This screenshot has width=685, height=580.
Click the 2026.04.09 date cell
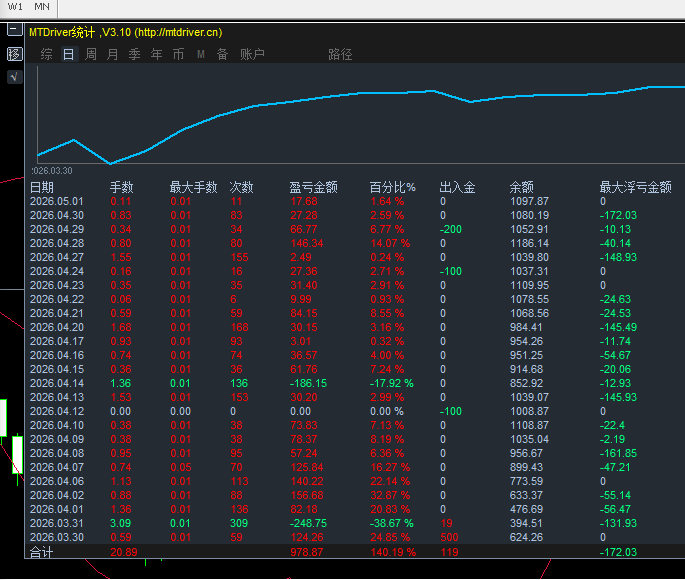[56, 439]
